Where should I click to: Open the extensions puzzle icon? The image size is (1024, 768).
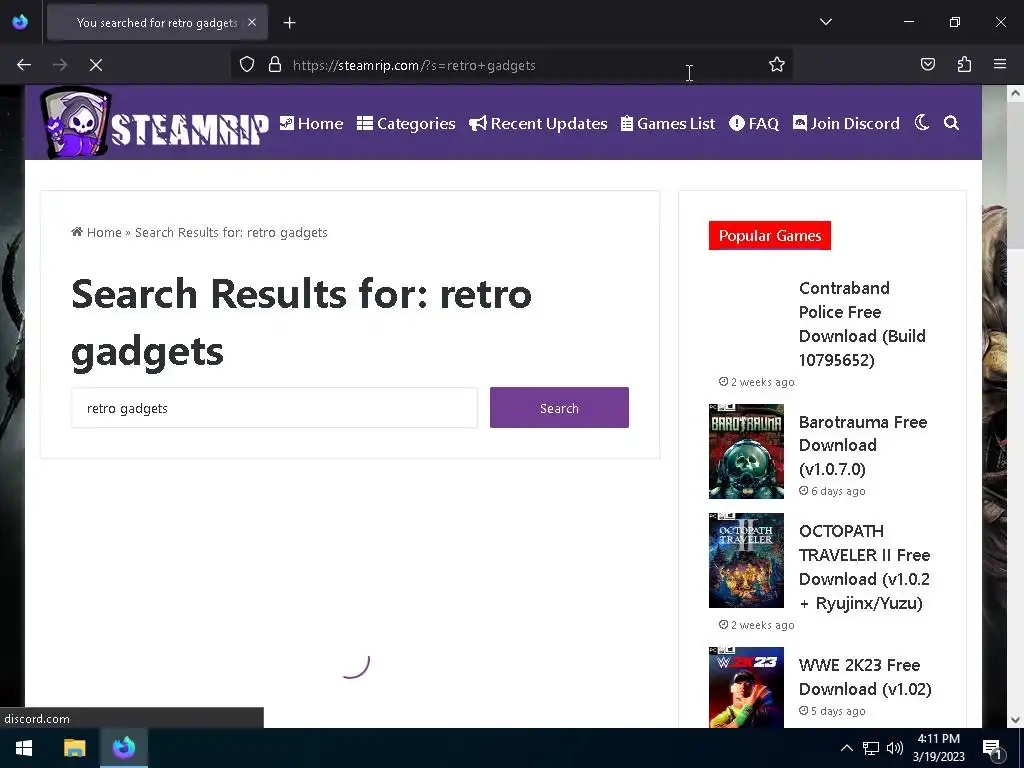(x=964, y=65)
